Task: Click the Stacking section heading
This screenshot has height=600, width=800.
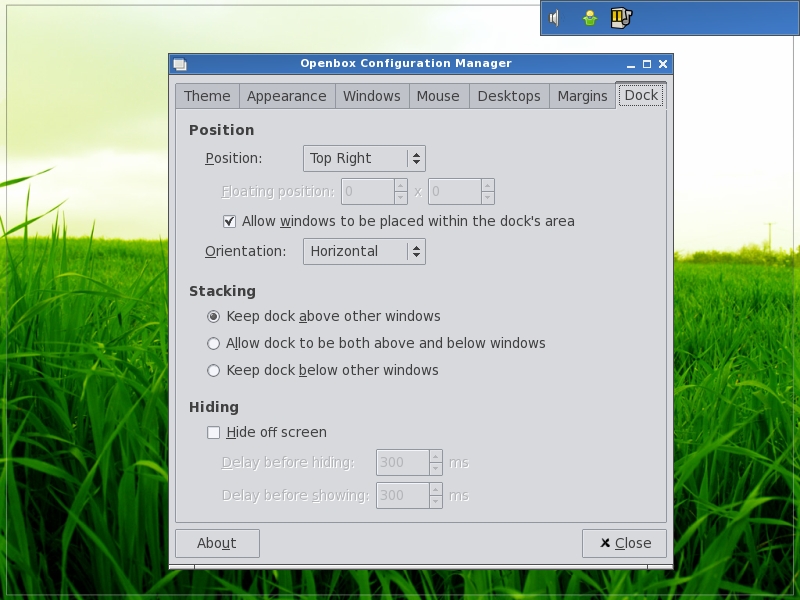Action: pyautogui.click(x=222, y=291)
